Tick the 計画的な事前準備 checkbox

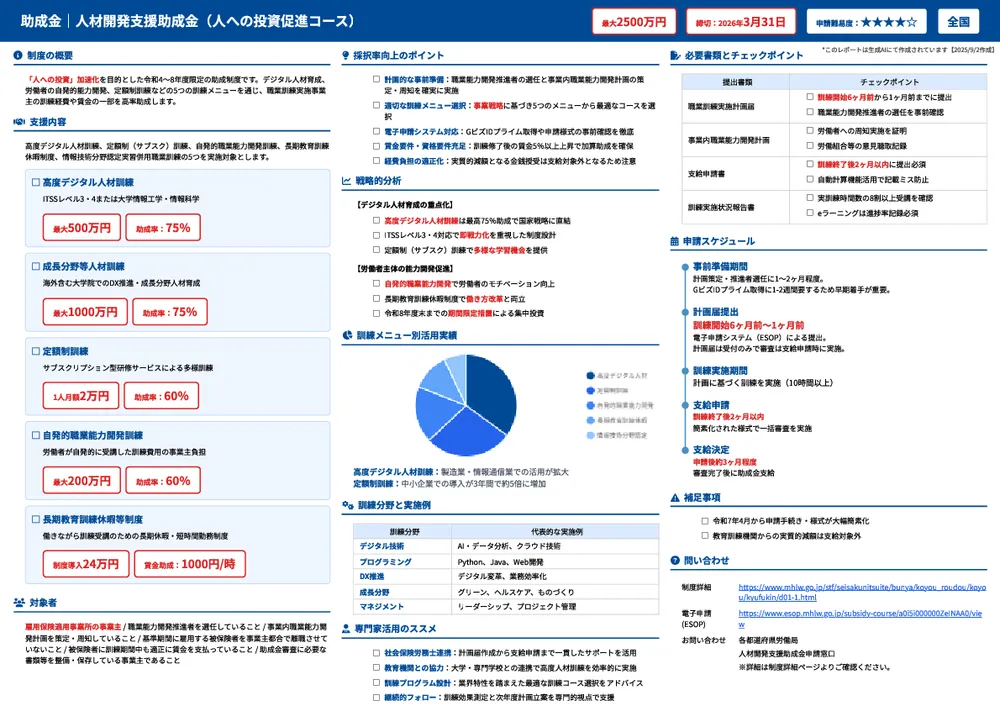376,80
